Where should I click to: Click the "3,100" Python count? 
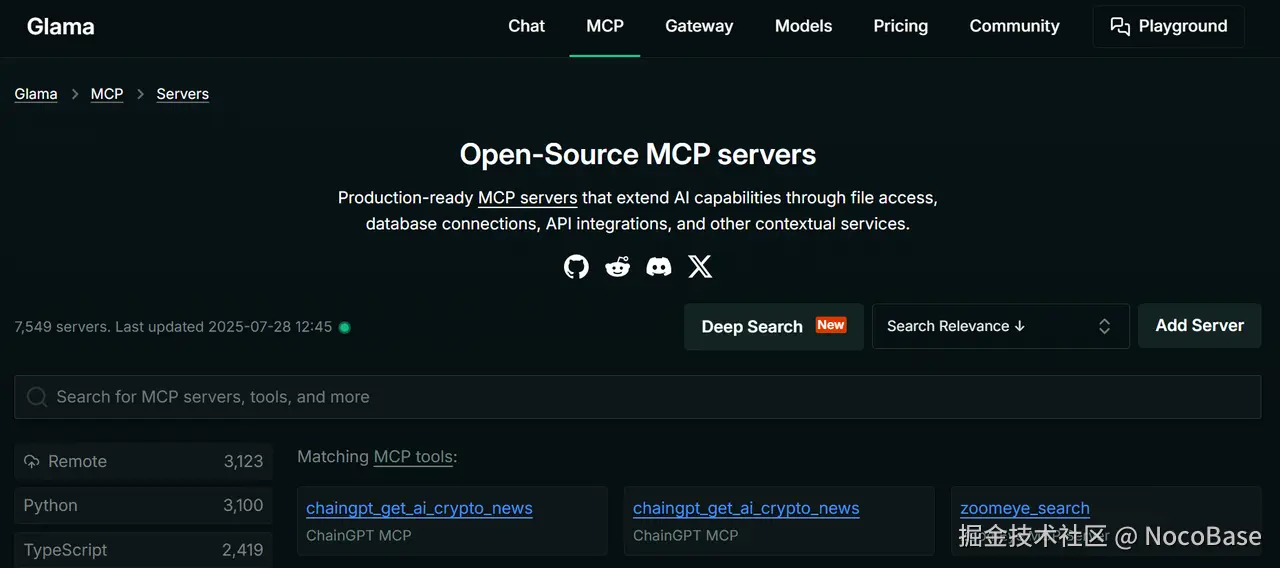coord(243,505)
